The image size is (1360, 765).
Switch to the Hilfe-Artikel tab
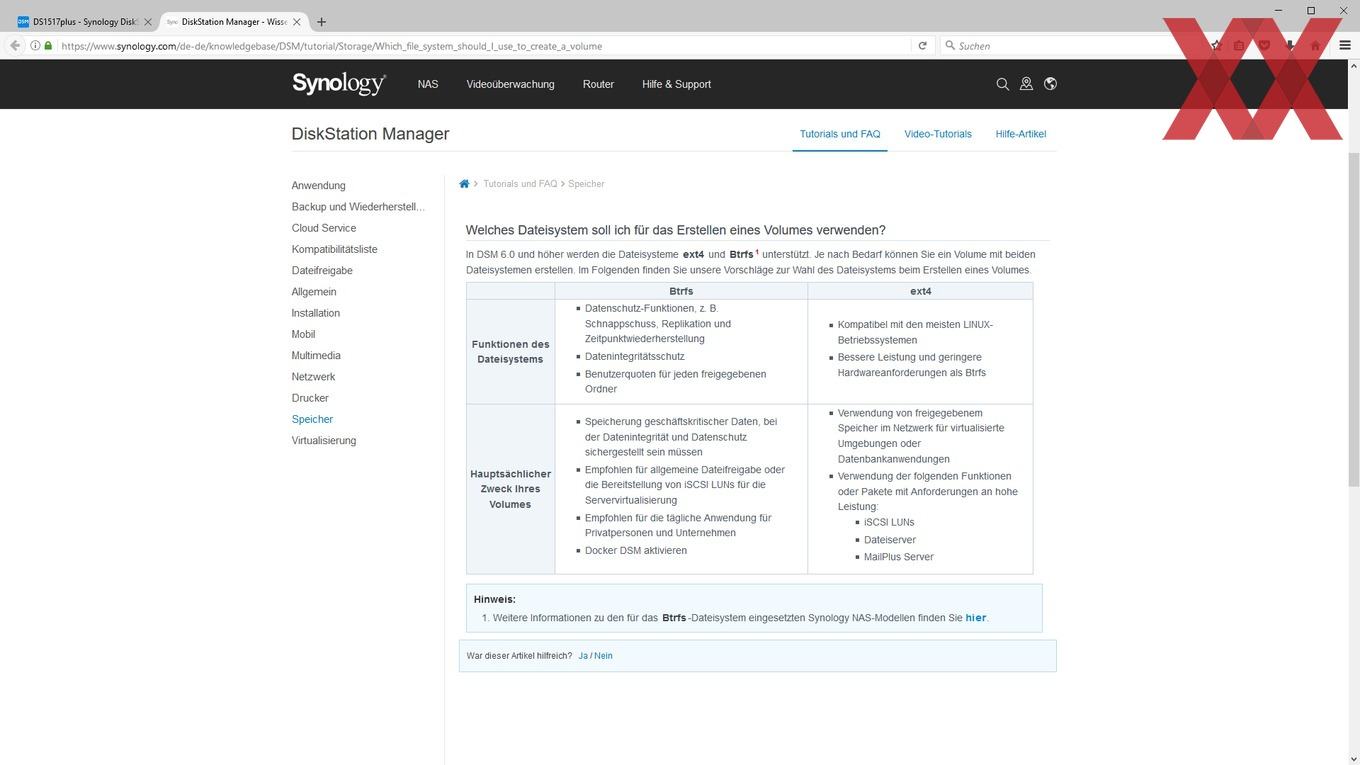[1021, 134]
